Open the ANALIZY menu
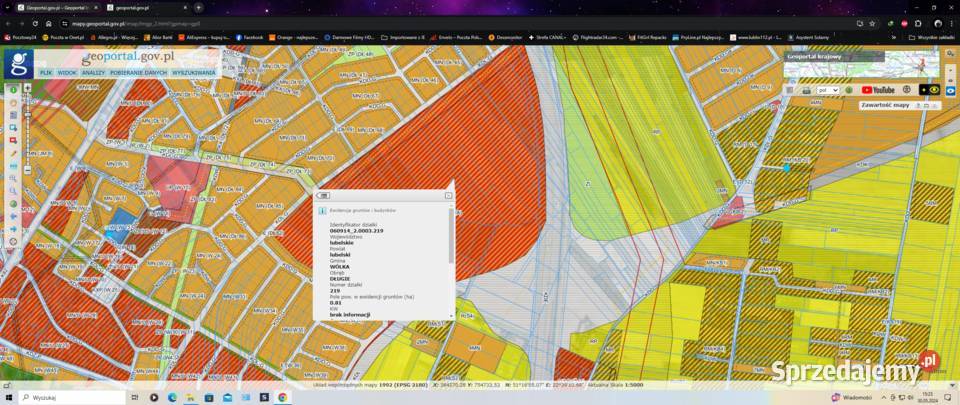Screen dimensions: 960x405 94,72
